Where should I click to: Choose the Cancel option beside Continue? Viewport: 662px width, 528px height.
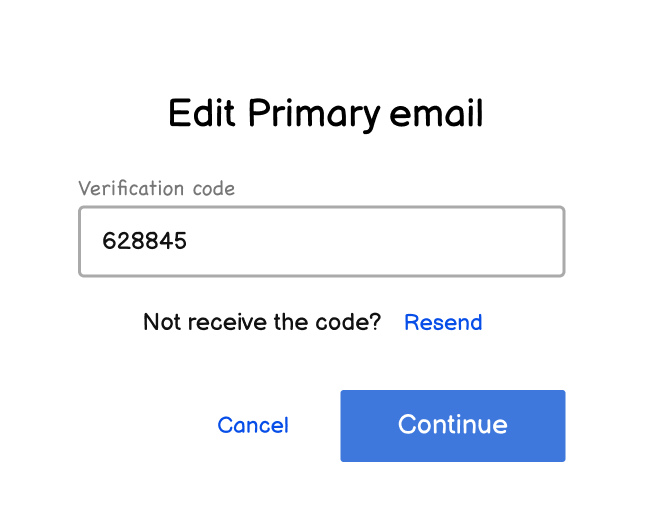coord(253,425)
